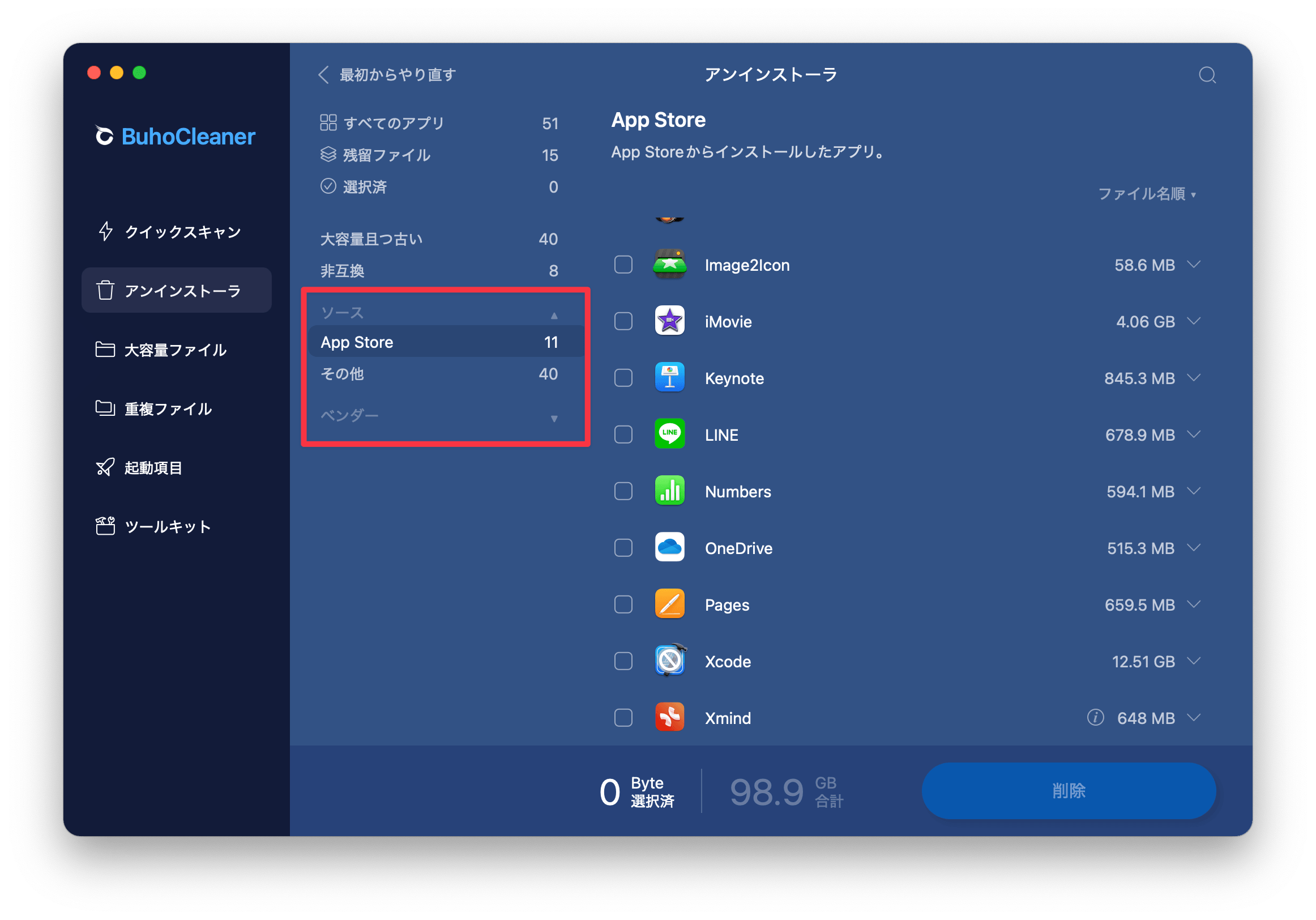The height and width of the screenshot is (920, 1316).
Task: Expand the Xmind row chevron
Action: tap(1193, 717)
